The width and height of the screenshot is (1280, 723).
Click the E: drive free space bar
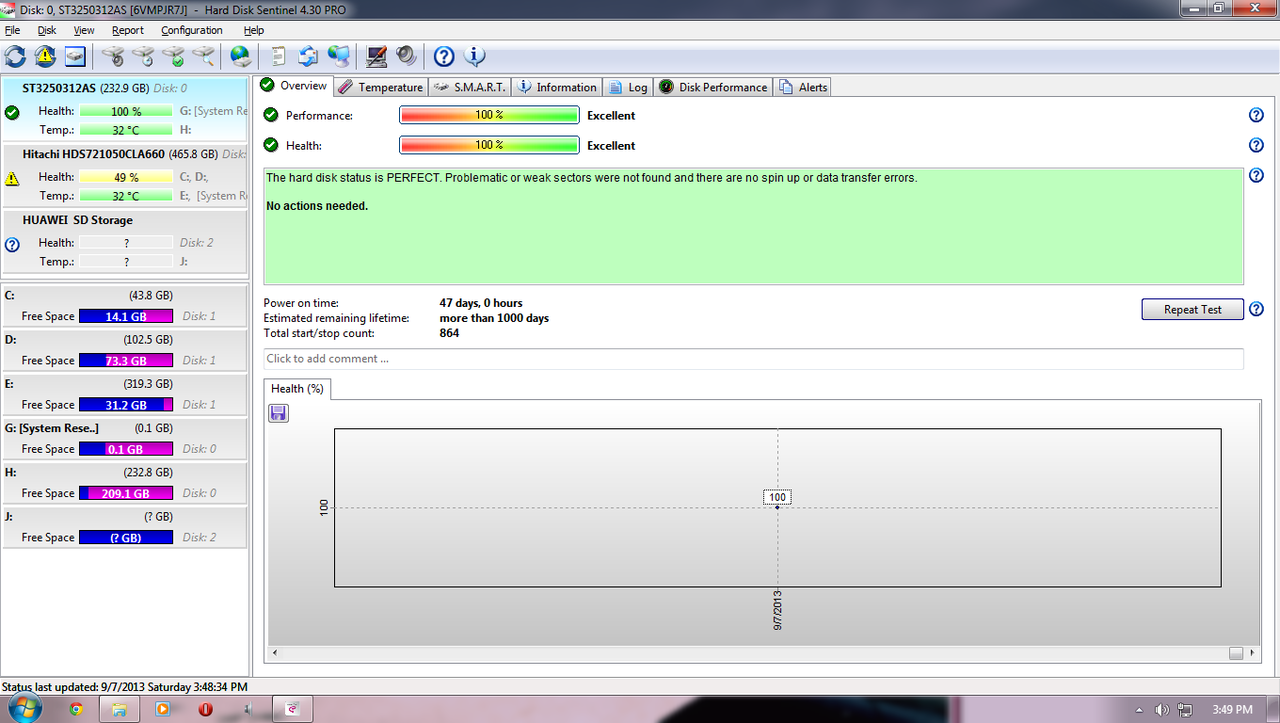tap(126, 404)
